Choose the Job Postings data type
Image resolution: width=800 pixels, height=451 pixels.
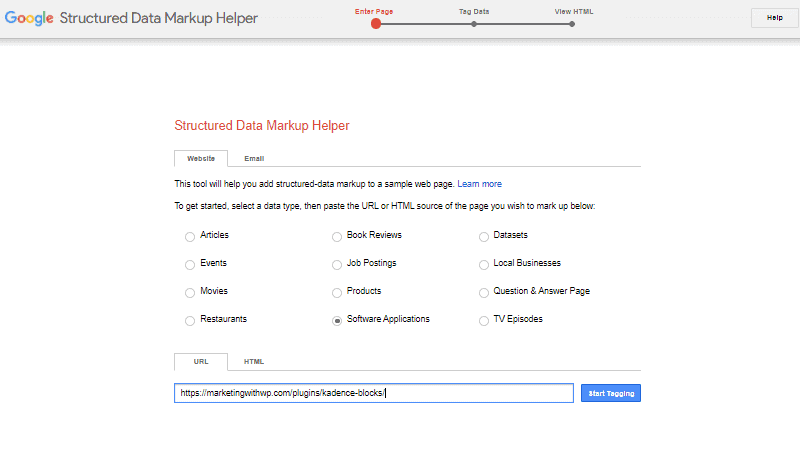tap(337, 265)
